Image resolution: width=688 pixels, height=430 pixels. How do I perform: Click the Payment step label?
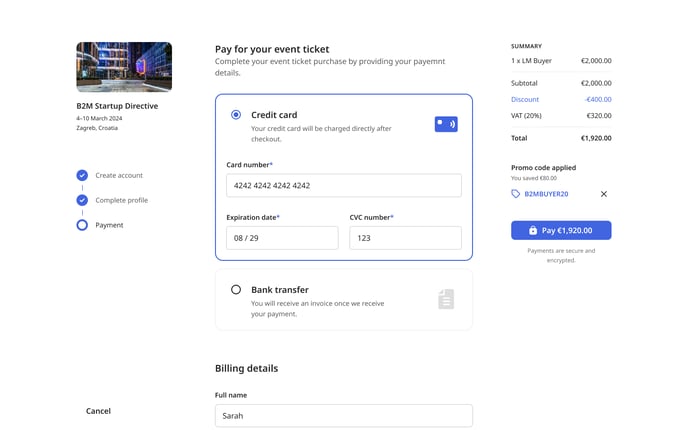109,225
